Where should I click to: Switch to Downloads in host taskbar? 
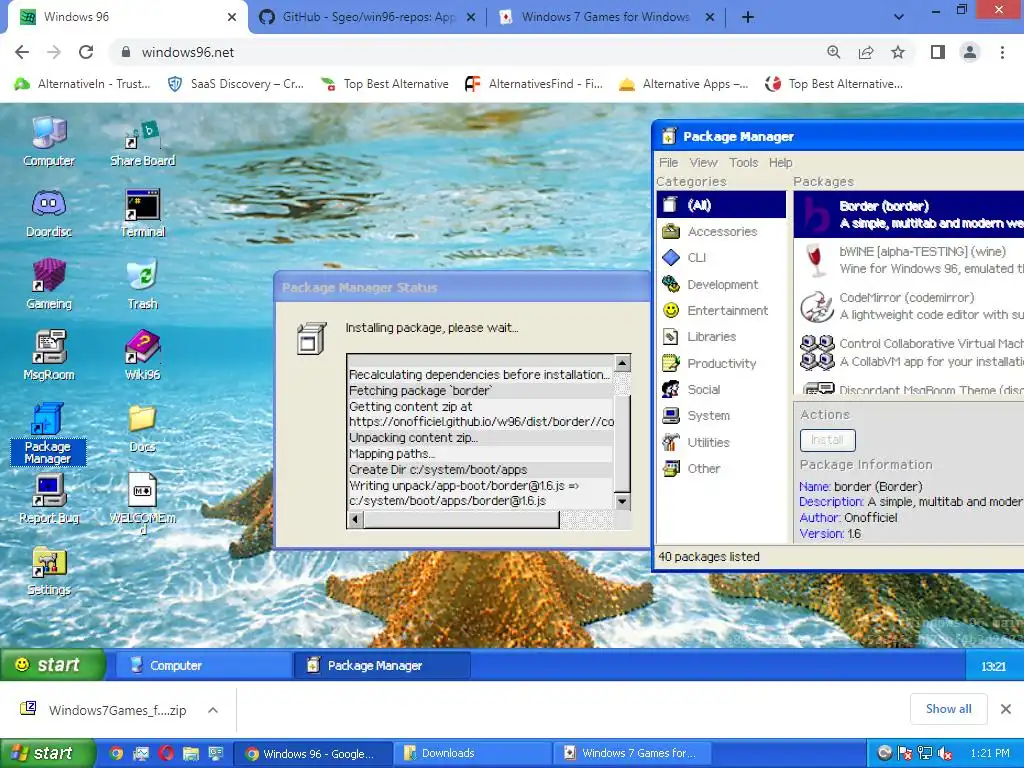pyautogui.click(x=474, y=754)
